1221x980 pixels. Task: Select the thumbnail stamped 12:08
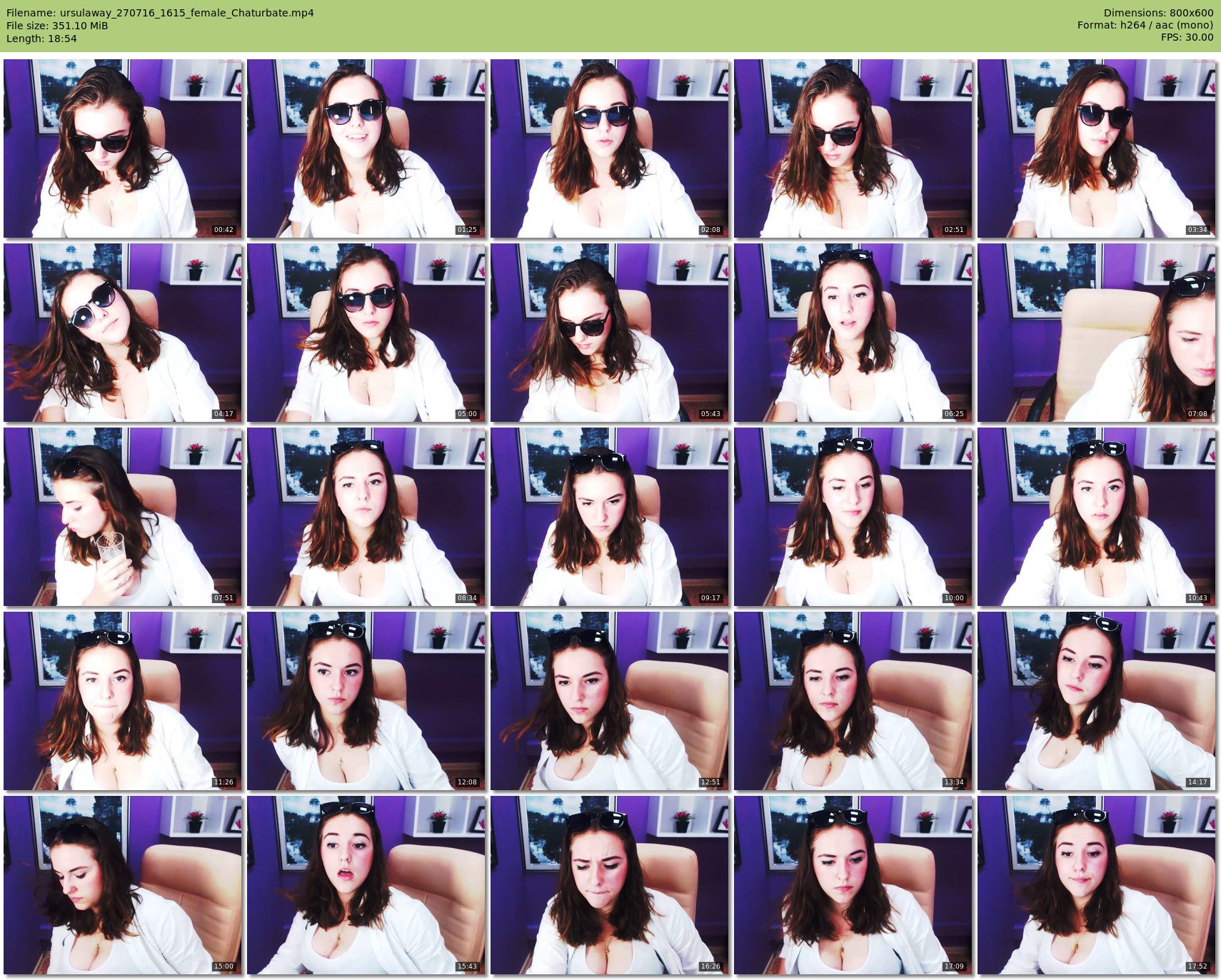[x=366, y=701]
